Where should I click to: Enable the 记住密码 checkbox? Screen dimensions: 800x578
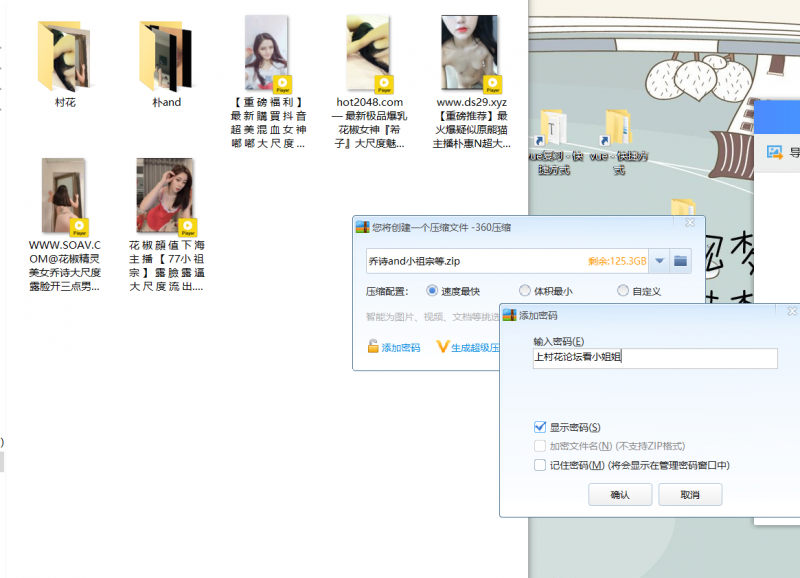point(541,465)
